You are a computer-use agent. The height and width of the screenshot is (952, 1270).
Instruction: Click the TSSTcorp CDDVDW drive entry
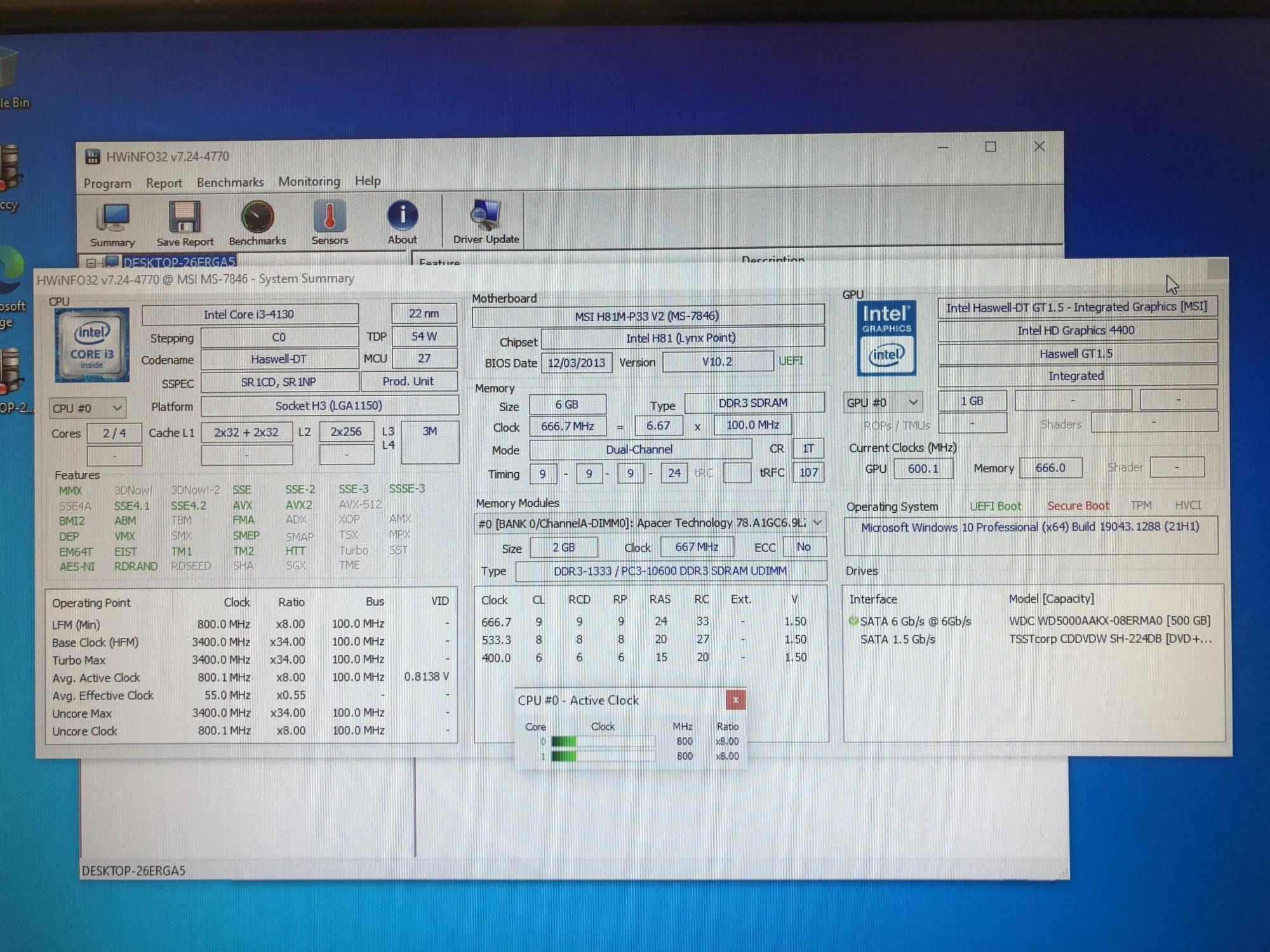coord(1111,639)
